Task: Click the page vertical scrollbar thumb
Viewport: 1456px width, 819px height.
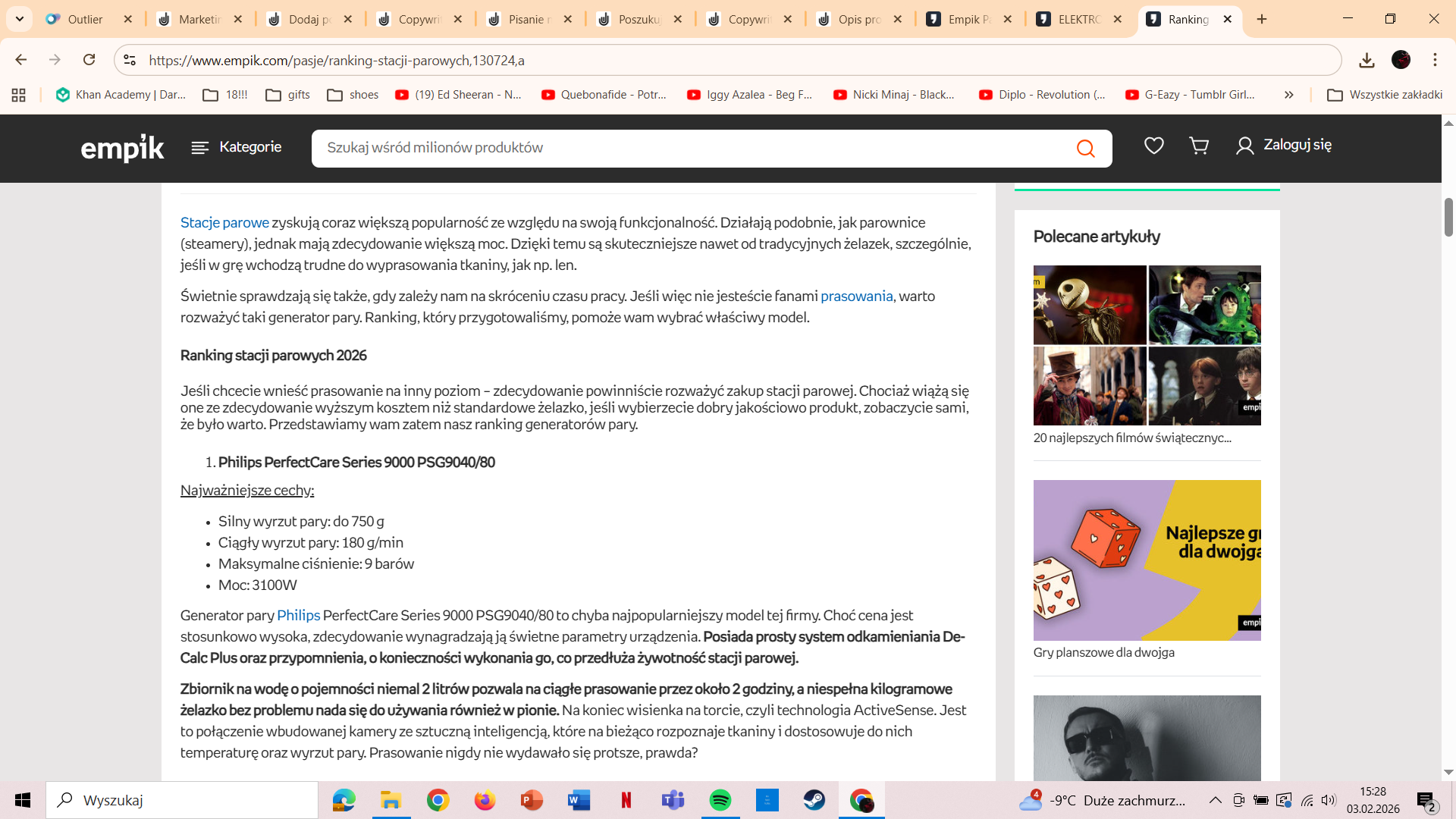Action: click(x=1448, y=218)
